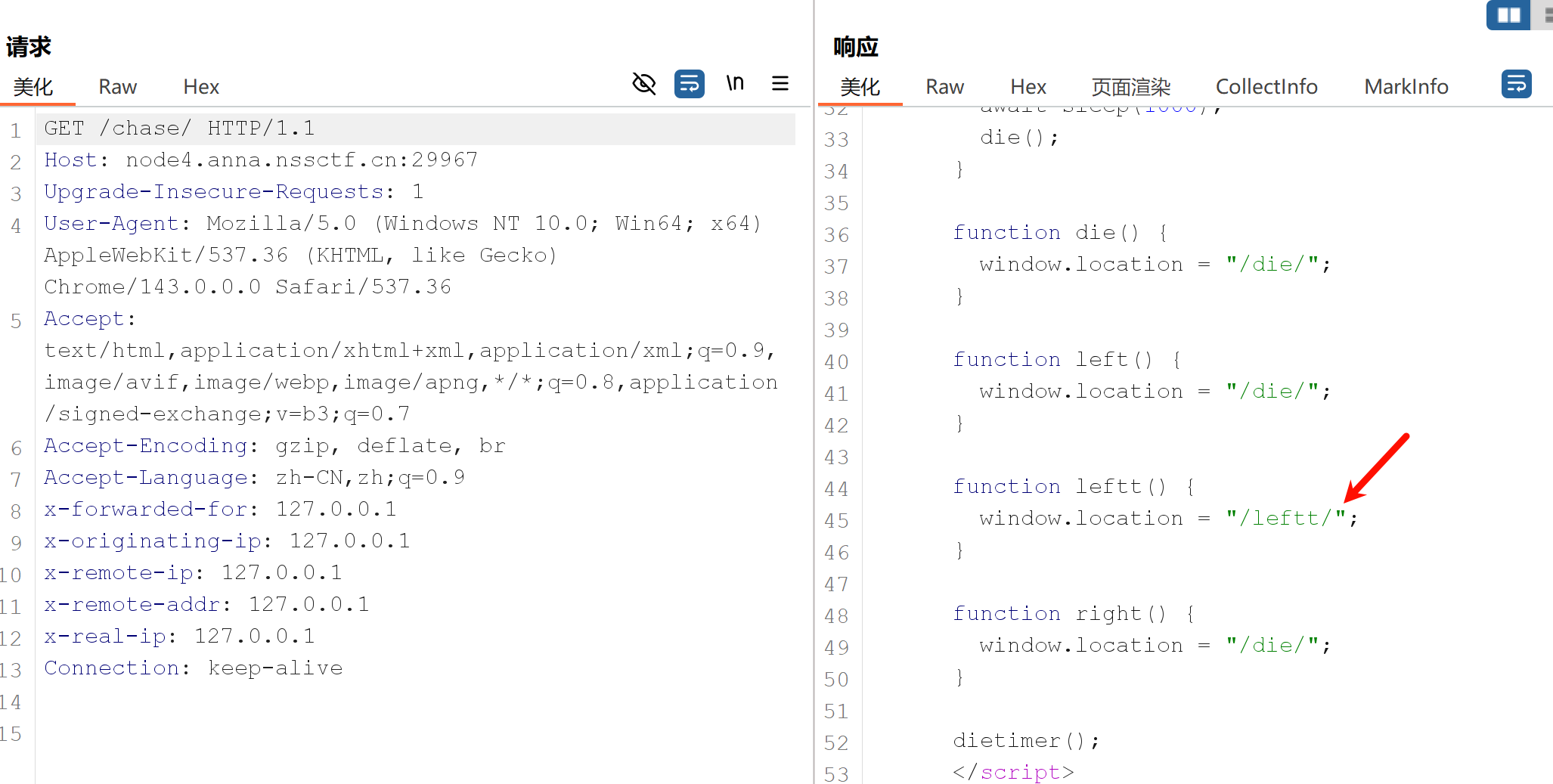Select the response 美化 tab
The width and height of the screenshot is (1553, 784).
pos(860,87)
